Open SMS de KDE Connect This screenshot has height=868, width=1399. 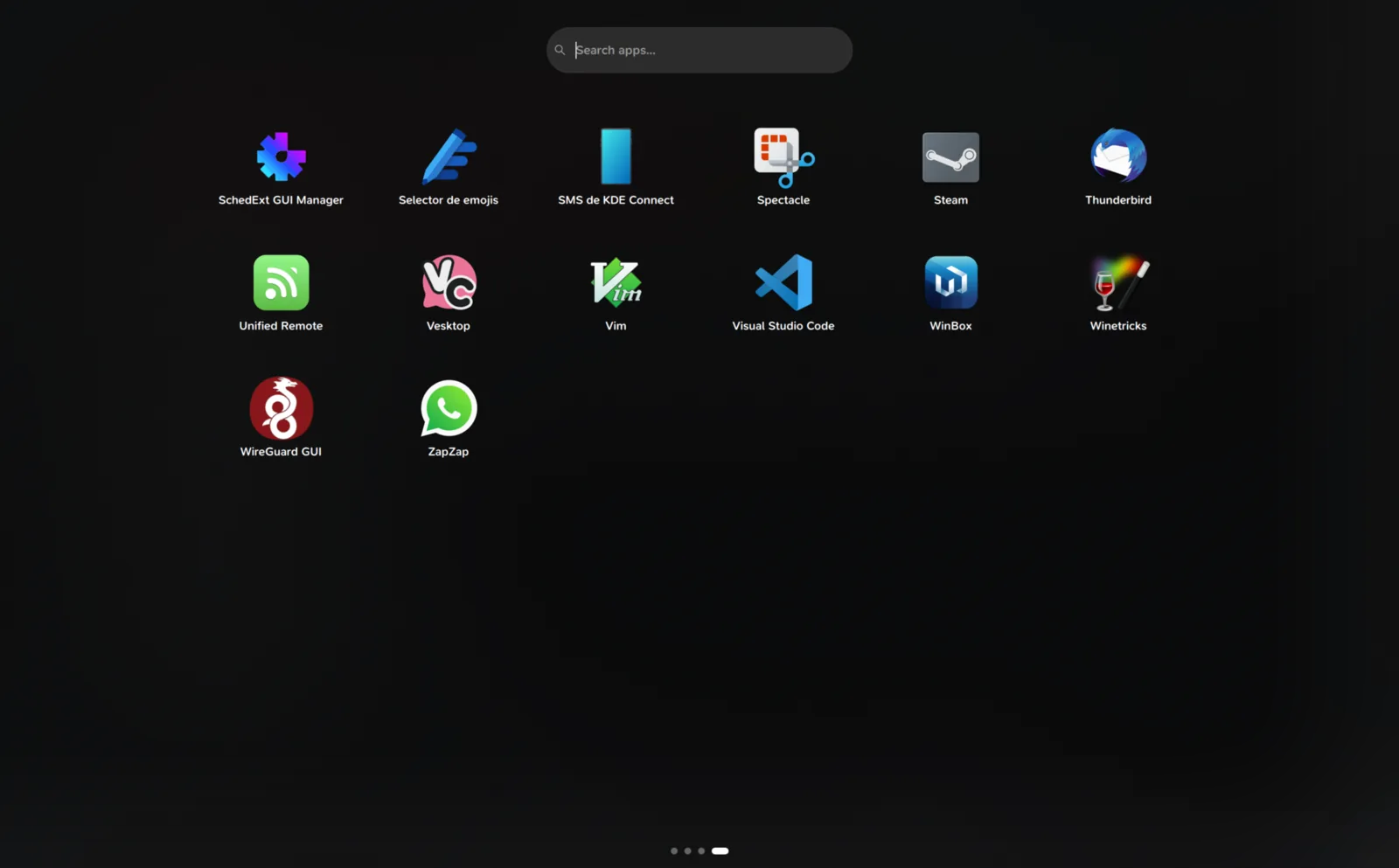click(x=616, y=156)
